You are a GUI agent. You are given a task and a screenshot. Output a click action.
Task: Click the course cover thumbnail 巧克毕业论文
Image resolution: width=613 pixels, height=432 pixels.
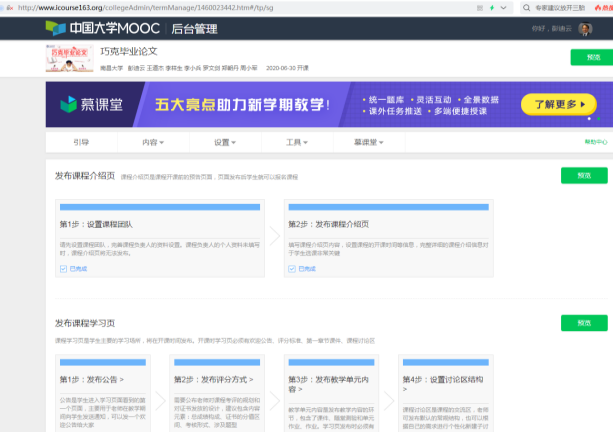point(70,57)
